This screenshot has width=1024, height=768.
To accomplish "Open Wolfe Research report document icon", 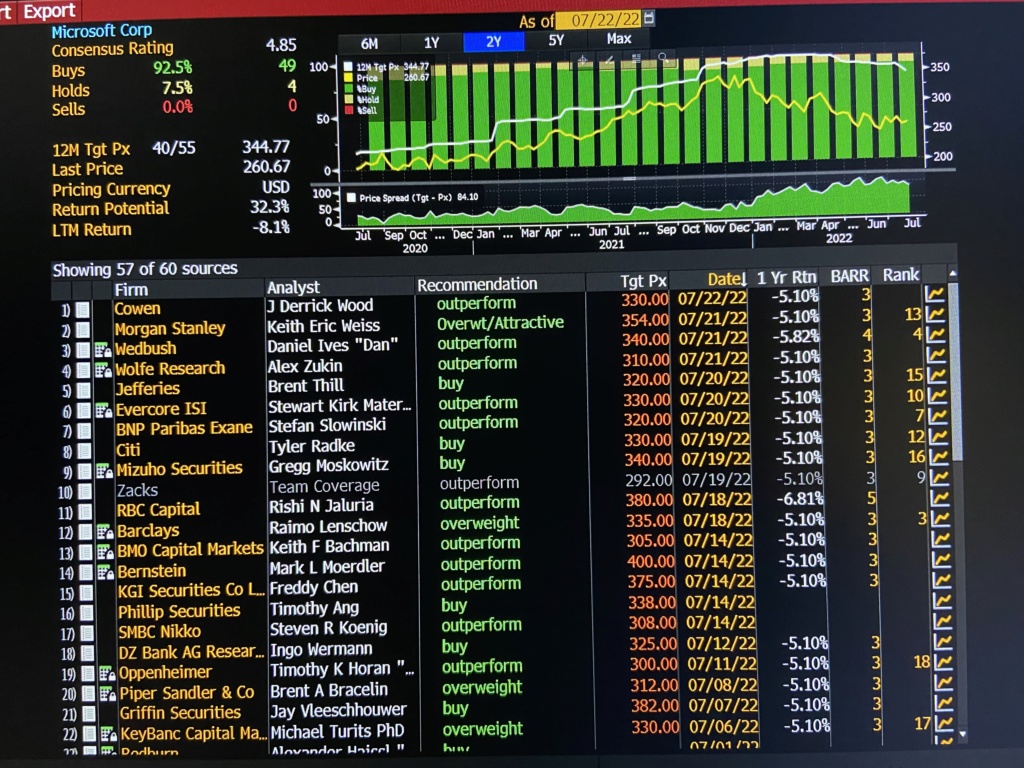I will 103,371.
